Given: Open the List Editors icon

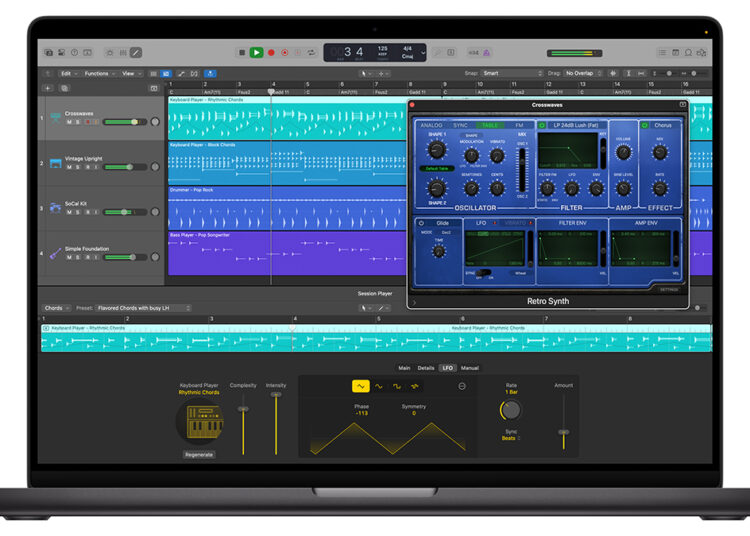Looking at the screenshot, I should pos(662,53).
